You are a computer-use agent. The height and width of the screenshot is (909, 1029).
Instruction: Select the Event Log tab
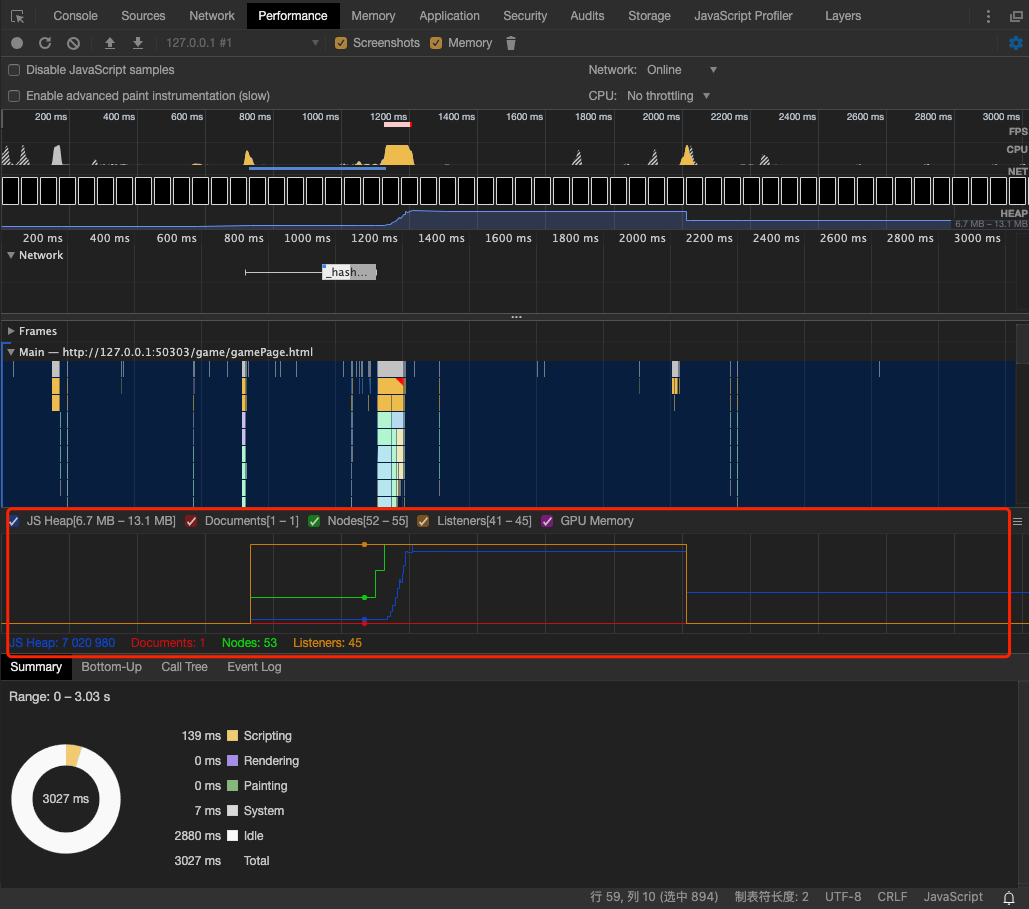click(x=254, y=667)
